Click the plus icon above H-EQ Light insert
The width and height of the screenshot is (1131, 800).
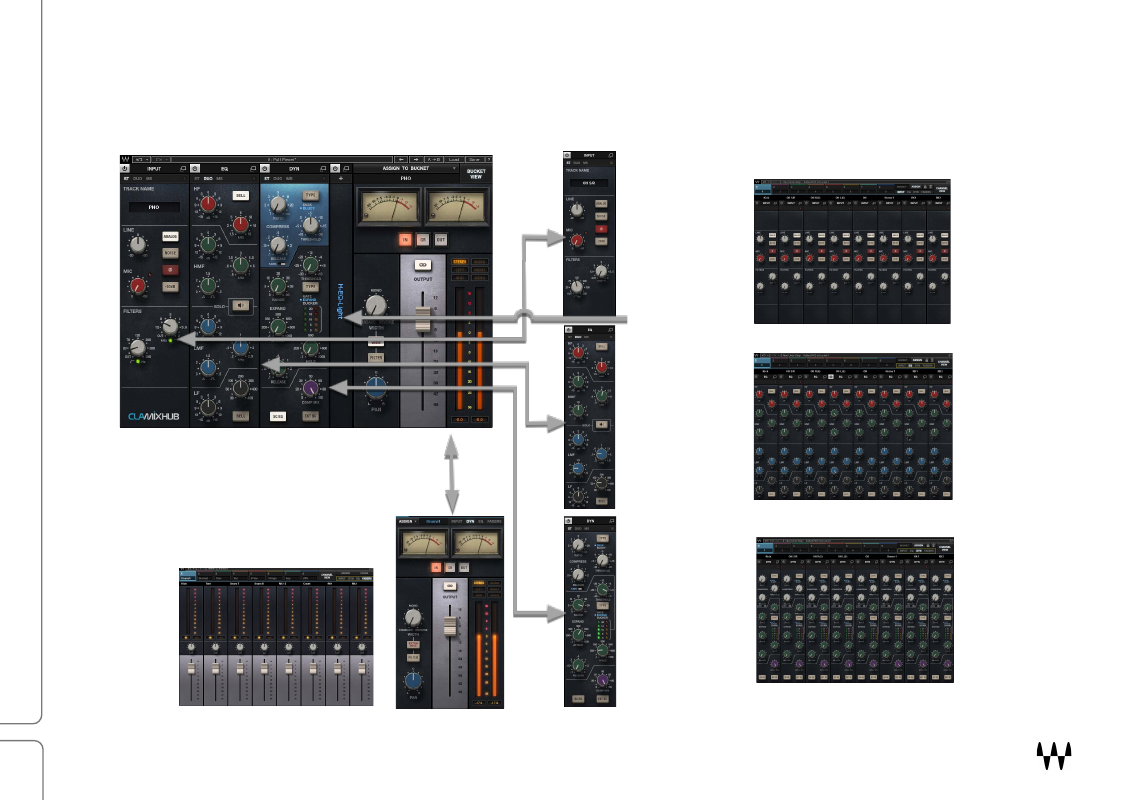click(341, 178)
